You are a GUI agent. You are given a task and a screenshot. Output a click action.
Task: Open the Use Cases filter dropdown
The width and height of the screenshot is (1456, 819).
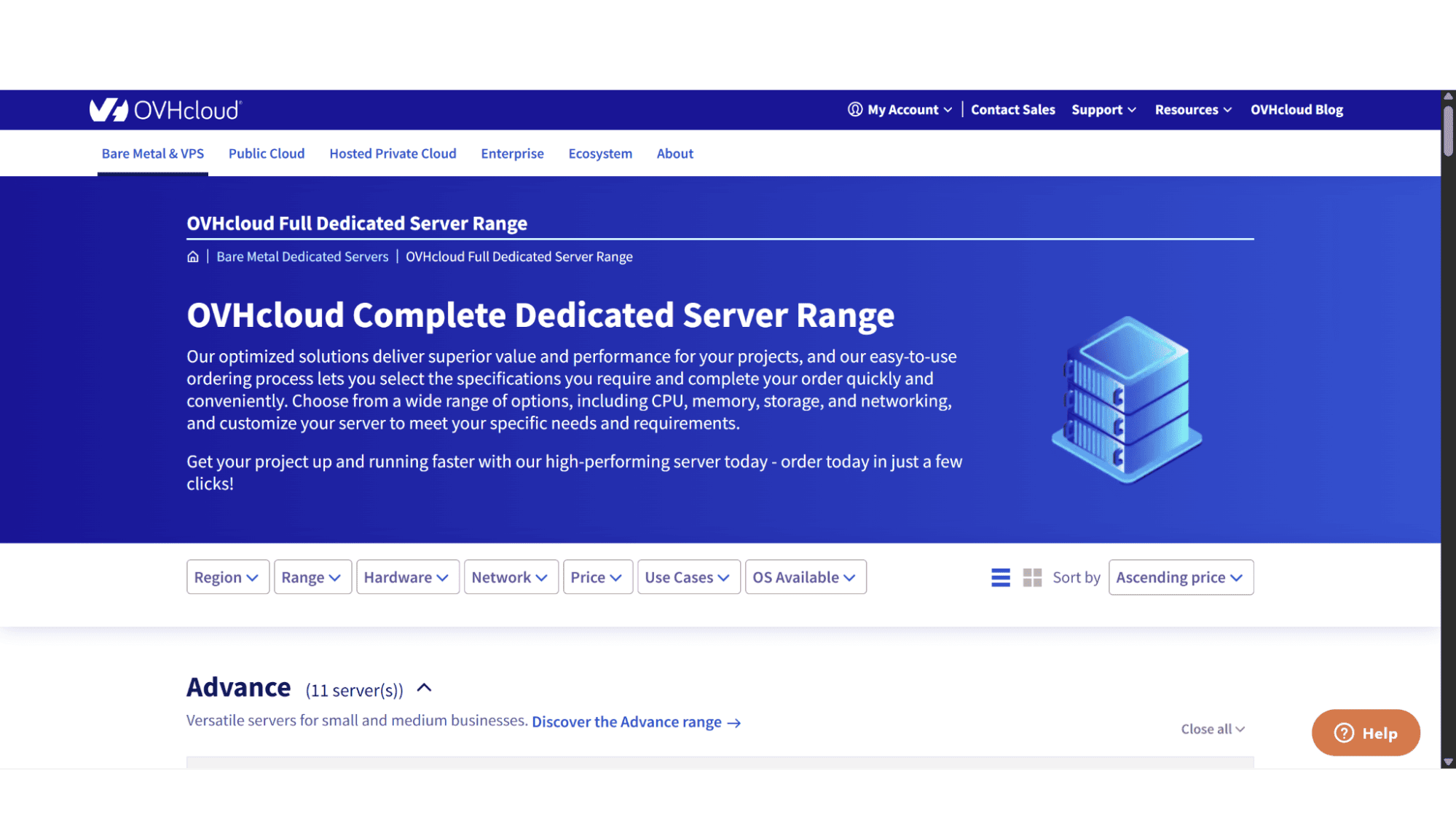688,577
